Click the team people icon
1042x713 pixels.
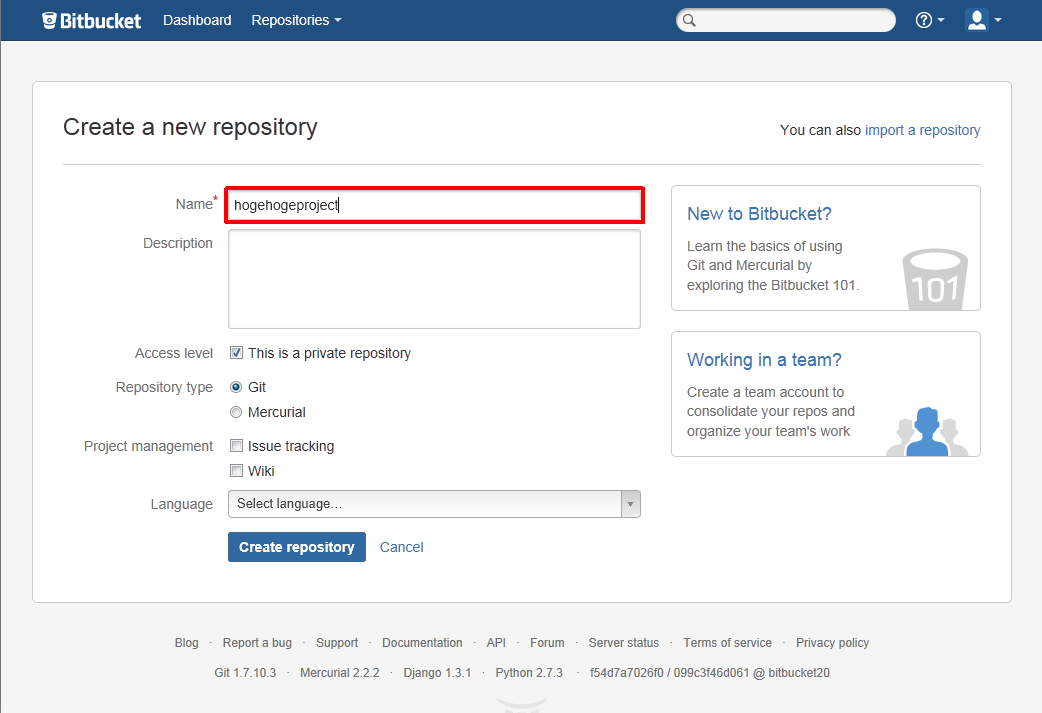pos(927,432)
